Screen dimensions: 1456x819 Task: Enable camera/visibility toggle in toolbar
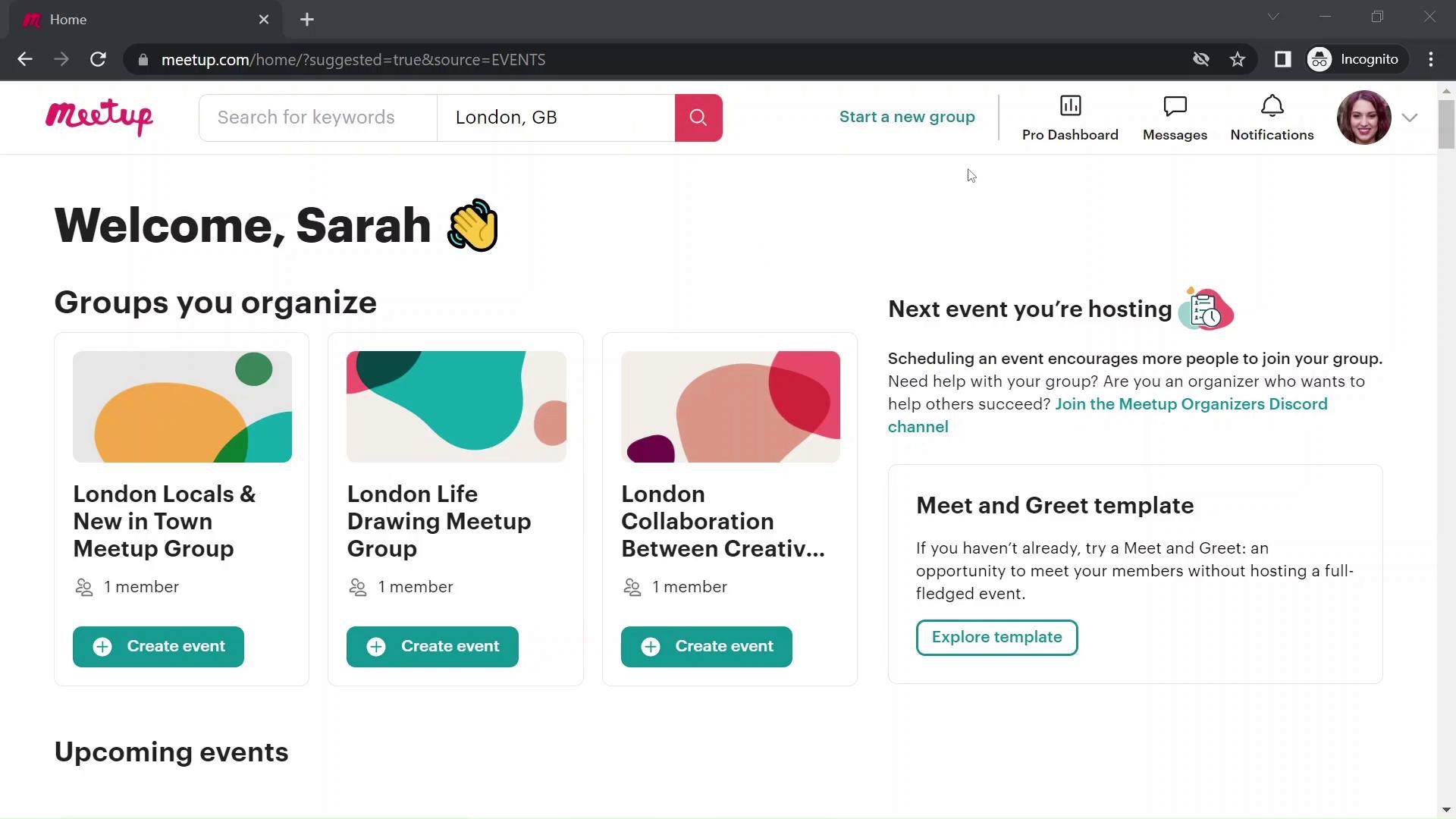[1201, 59]
